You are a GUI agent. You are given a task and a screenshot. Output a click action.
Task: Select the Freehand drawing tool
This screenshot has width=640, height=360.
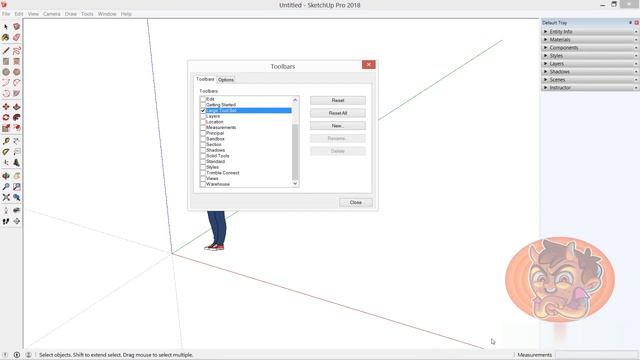coord(16,51)
